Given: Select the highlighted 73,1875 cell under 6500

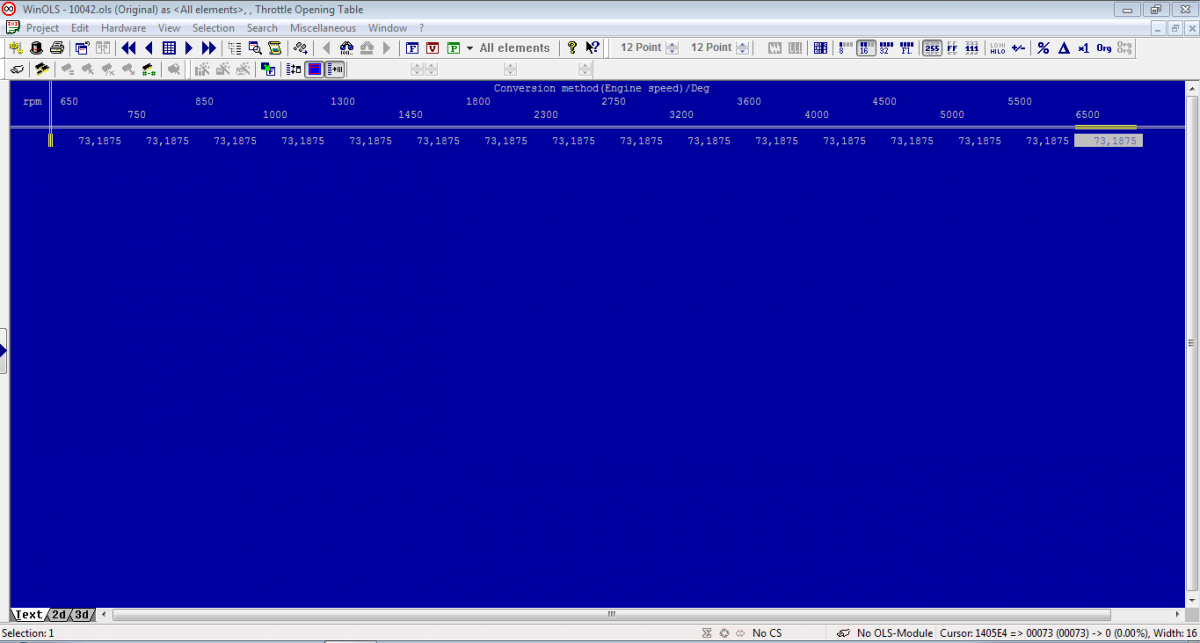Looking at the screenshot, I should pyautogui.click(x=1108, y=141).
